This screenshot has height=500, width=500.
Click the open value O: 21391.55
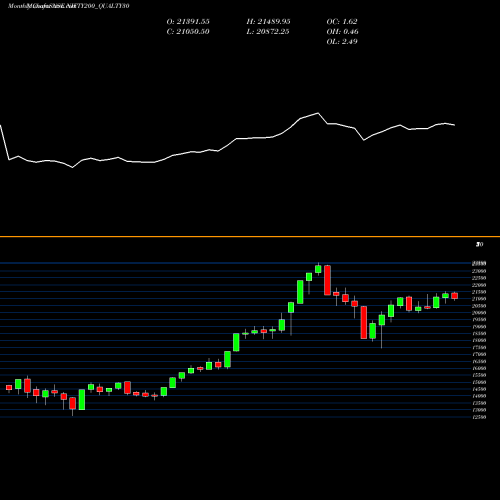coord(188,22)
